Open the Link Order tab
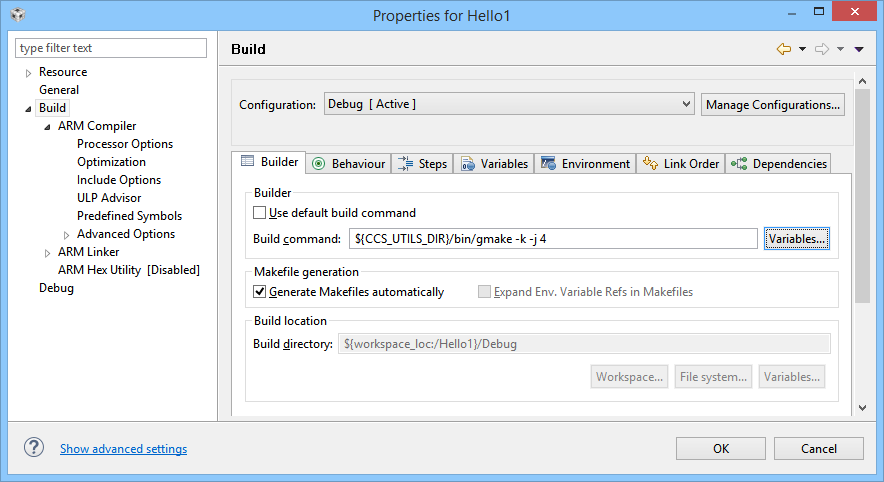884x482 pixels. (681, 163)
